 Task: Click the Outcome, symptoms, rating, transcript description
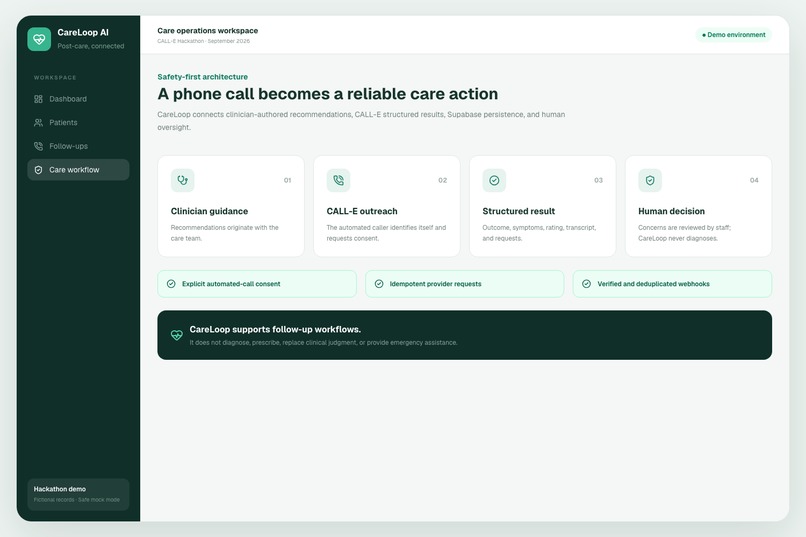(539, 233)
